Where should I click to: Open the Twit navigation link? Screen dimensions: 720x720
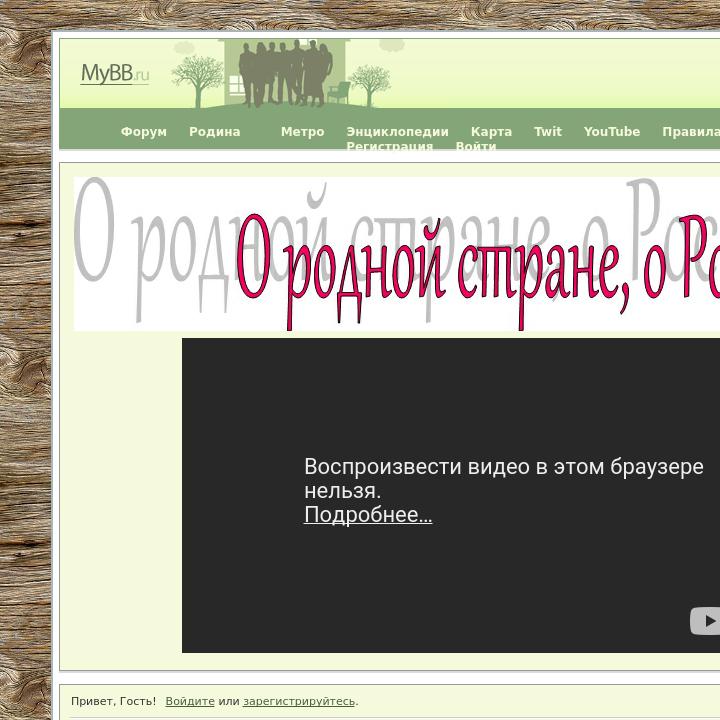click(x=548, y=132)
